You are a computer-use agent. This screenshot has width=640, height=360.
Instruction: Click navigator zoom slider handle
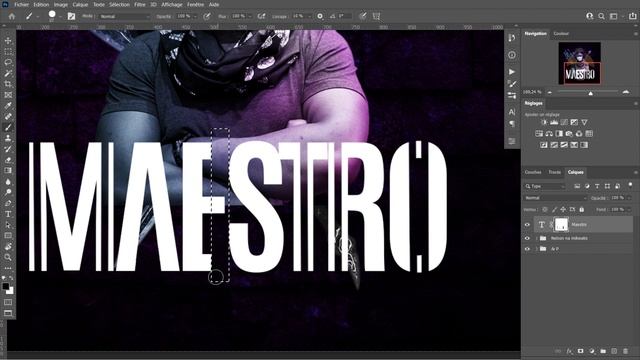click(590, 93)
